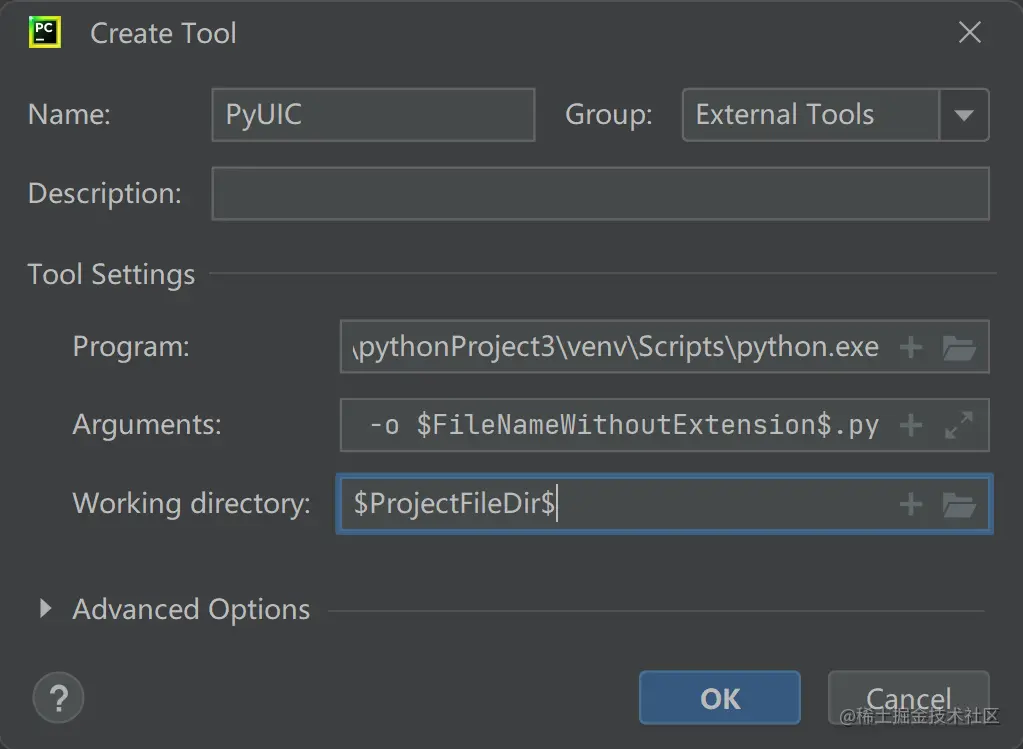Click the plus icon in Arguments field
The width and height of the screenshot is (1023, 749).
tap(910, 425)
